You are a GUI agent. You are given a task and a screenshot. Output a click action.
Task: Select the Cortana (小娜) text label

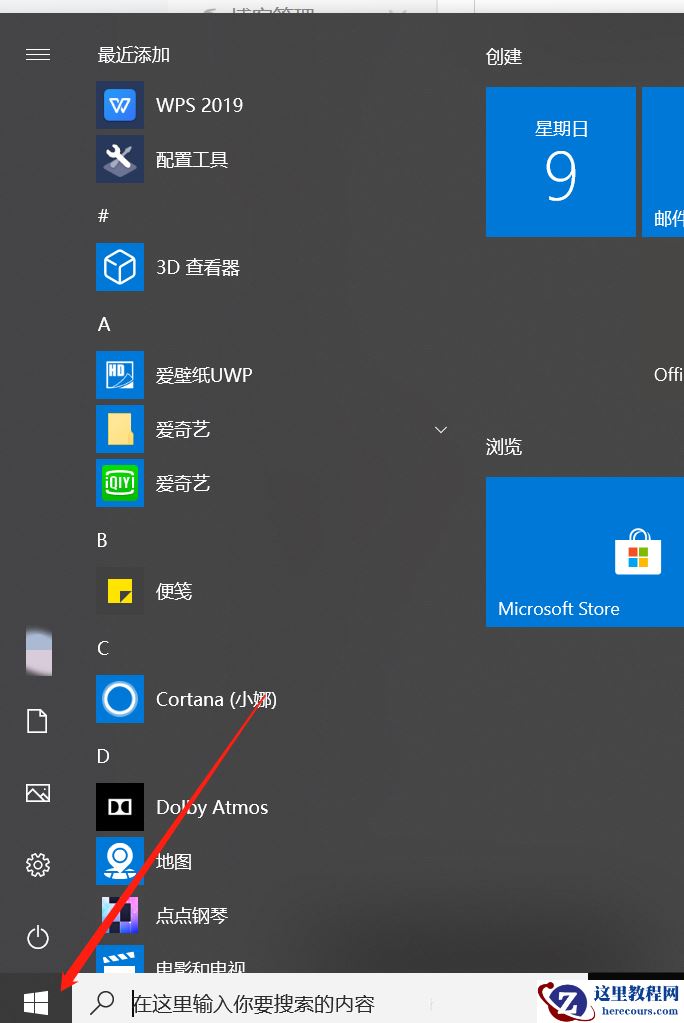(x=217, y=699)
